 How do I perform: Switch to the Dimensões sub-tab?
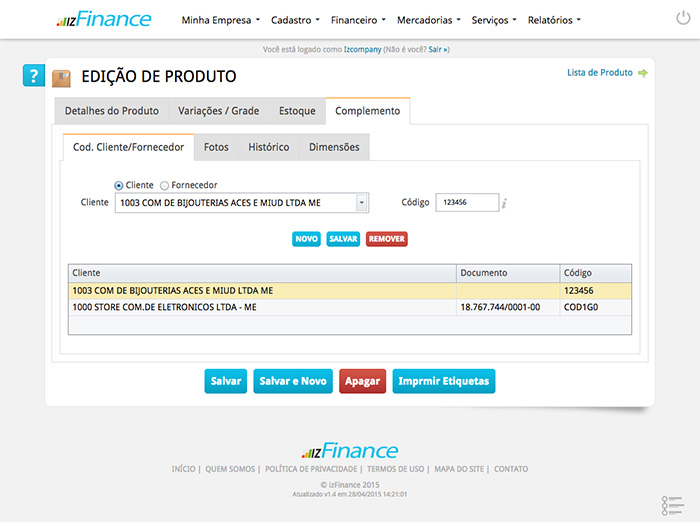point(334,147)
